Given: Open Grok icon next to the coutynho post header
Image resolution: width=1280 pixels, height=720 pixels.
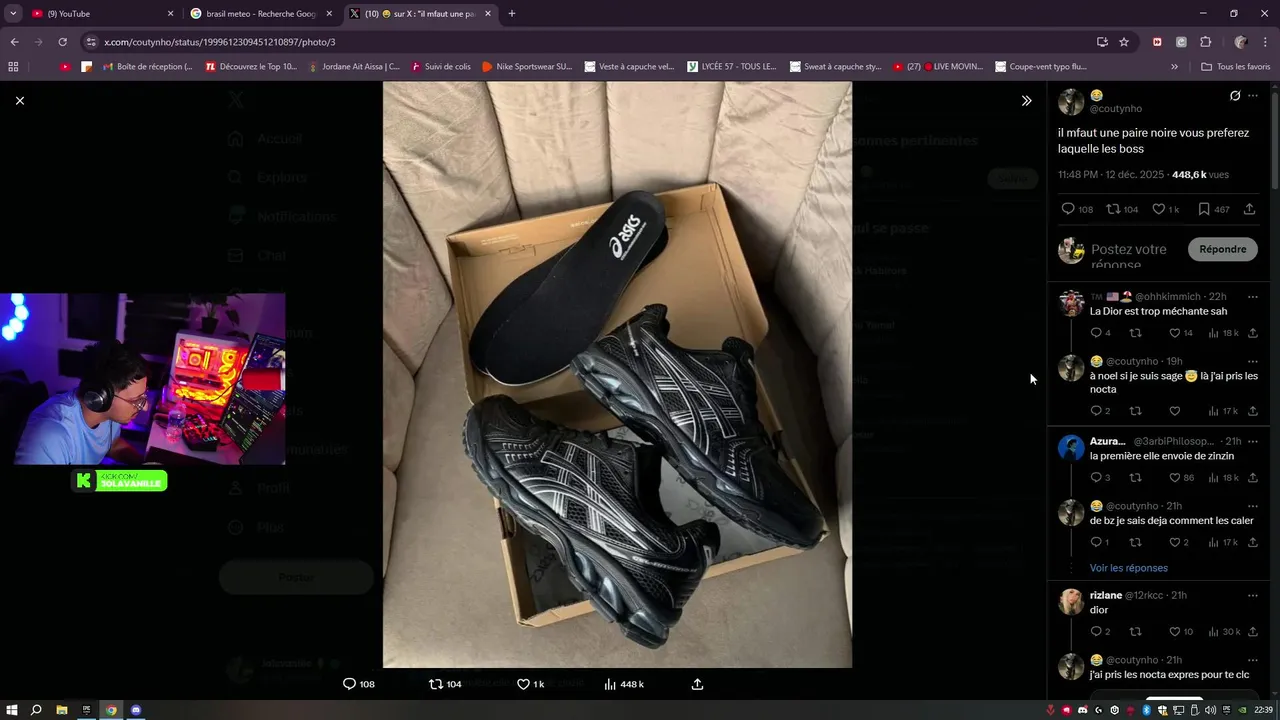Looking at the screenshot, I should coord(1235,96).
